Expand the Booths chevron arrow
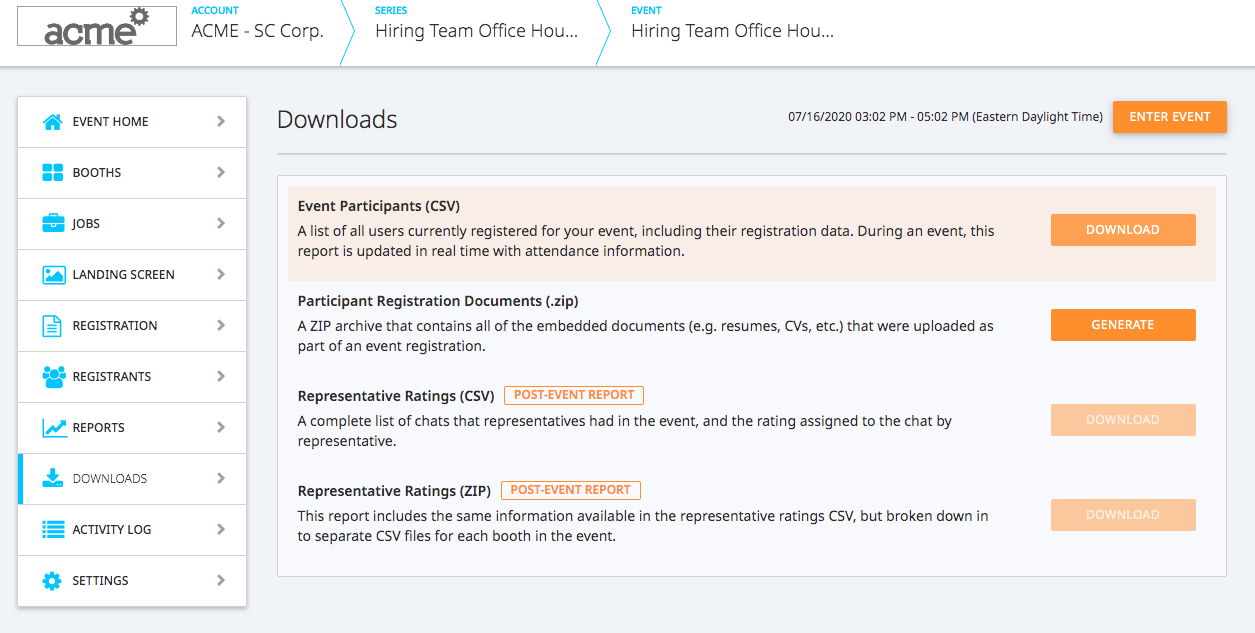This screenshot has width=1255, height=633. click(x=221, y=173)
